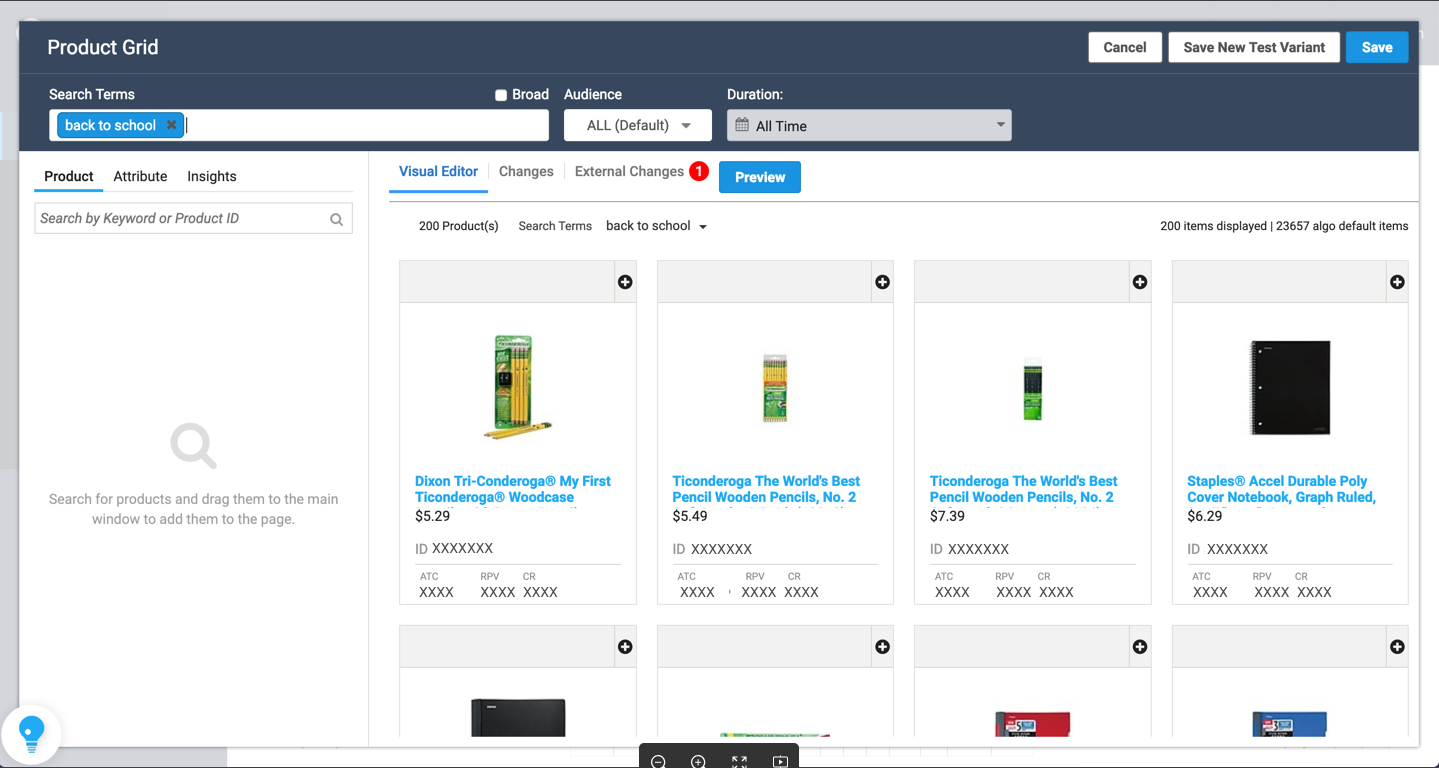Open the External Changes tab
Image resolution: width=1439 pixels, height=768 pixels.
[629, 171]
